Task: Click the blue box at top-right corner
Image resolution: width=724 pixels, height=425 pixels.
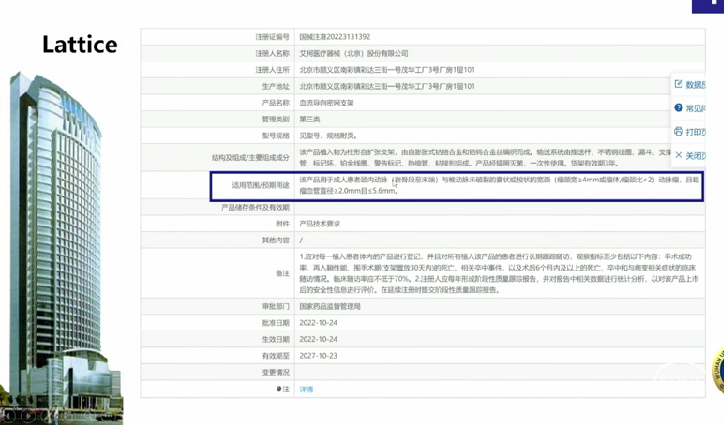Action: tap(708, 6)
